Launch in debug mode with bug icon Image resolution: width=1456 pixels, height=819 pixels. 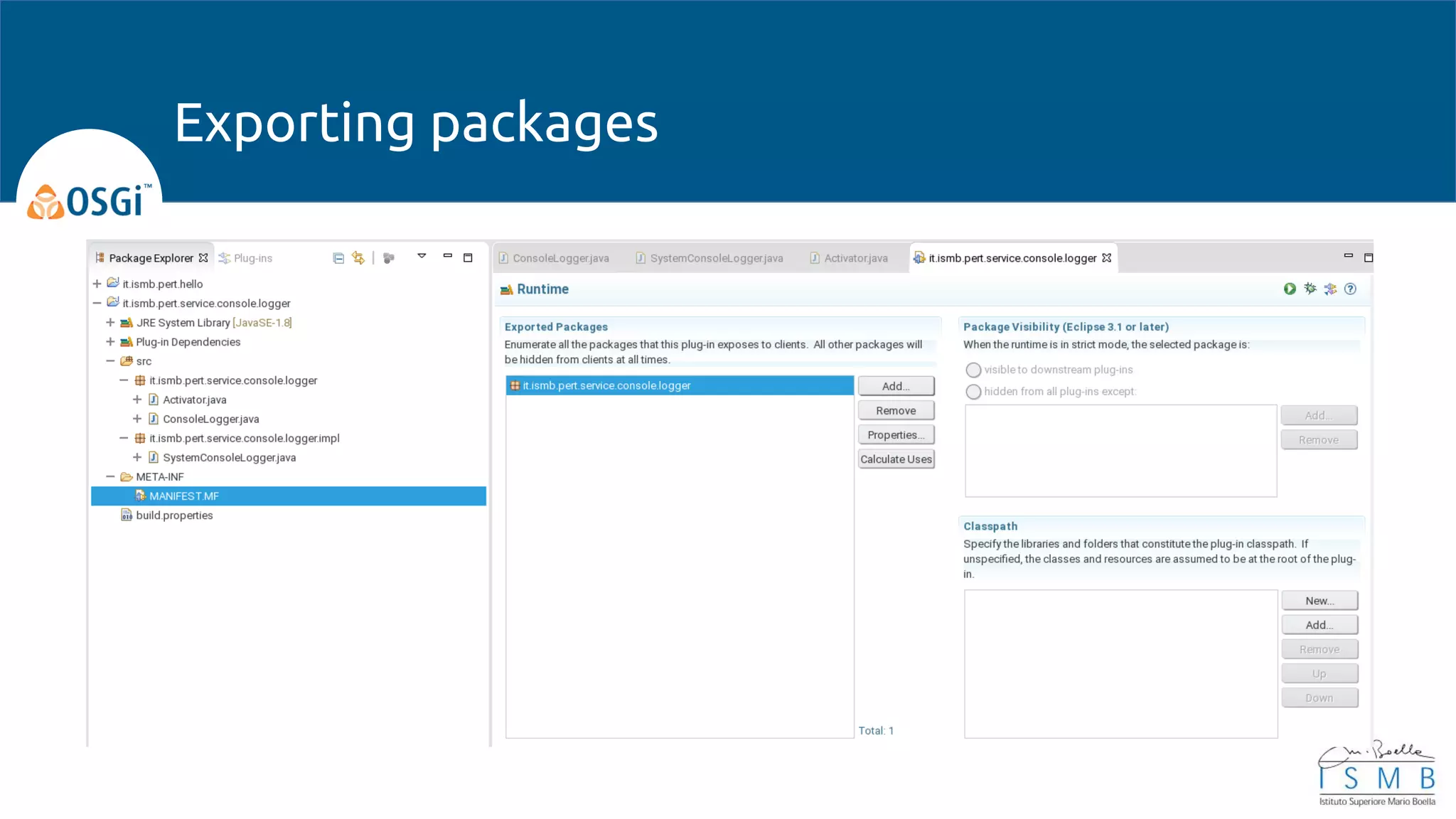point(1310,289)
